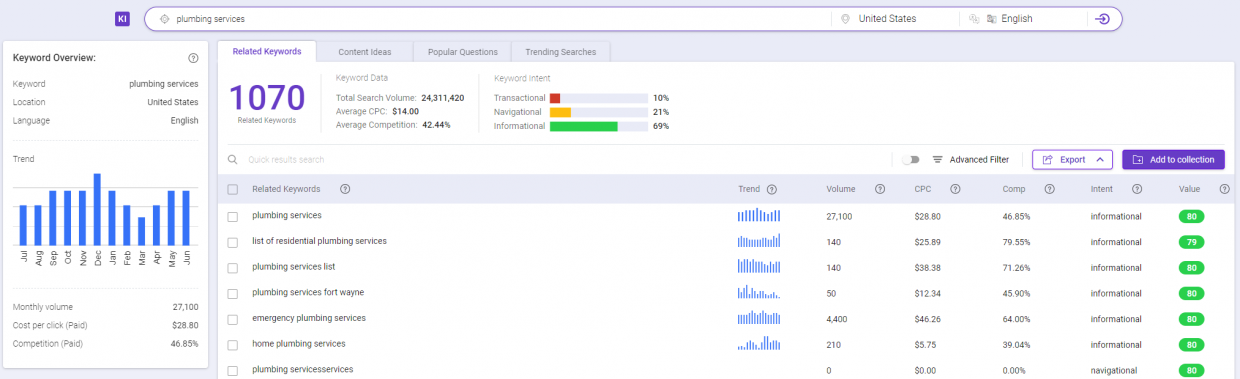Image resolution: width=1240 pixels, height=379 pixels.
Task: Sort by the Volume column header
Action: (841, 189)
